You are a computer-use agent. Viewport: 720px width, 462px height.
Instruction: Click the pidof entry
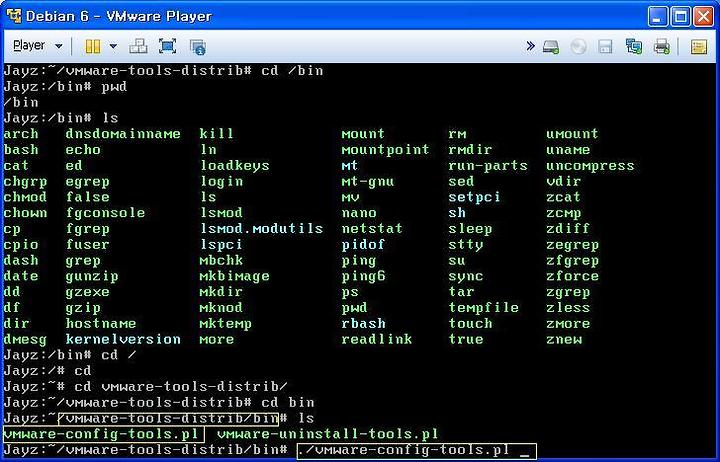pyautogui.click(x=363, y=245)
